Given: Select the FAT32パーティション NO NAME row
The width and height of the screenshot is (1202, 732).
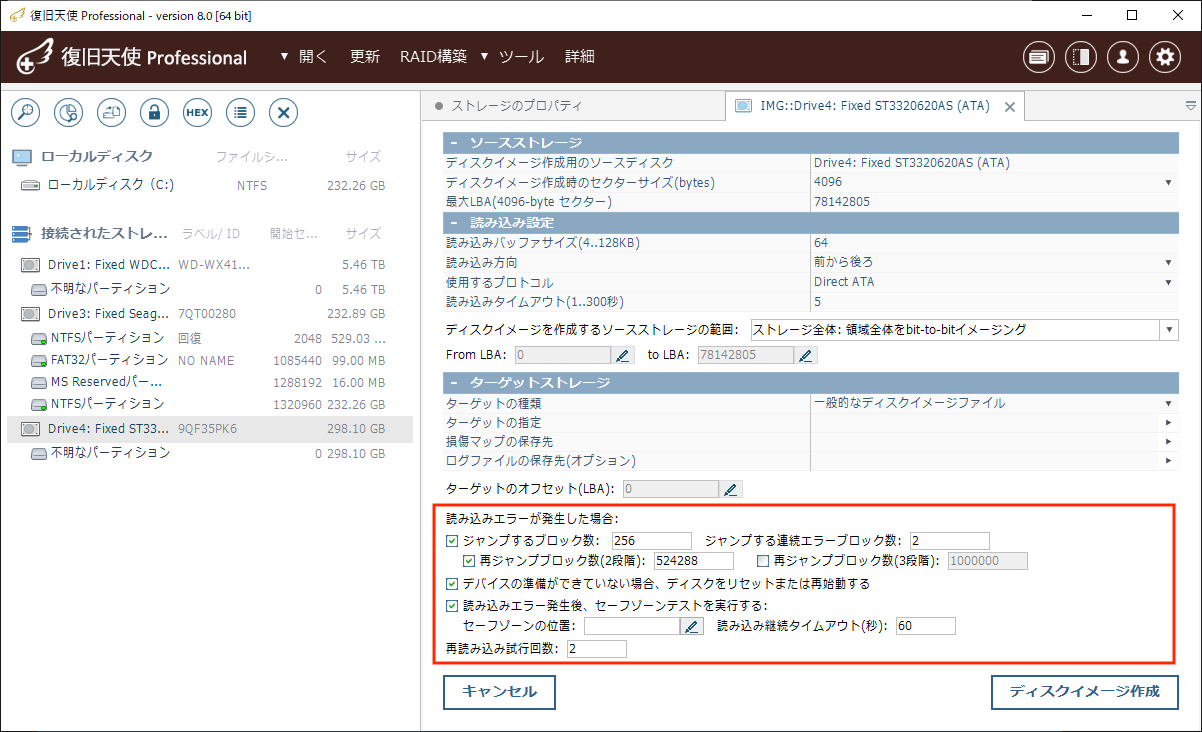Looking at the screenshot, I should [210, 359].
